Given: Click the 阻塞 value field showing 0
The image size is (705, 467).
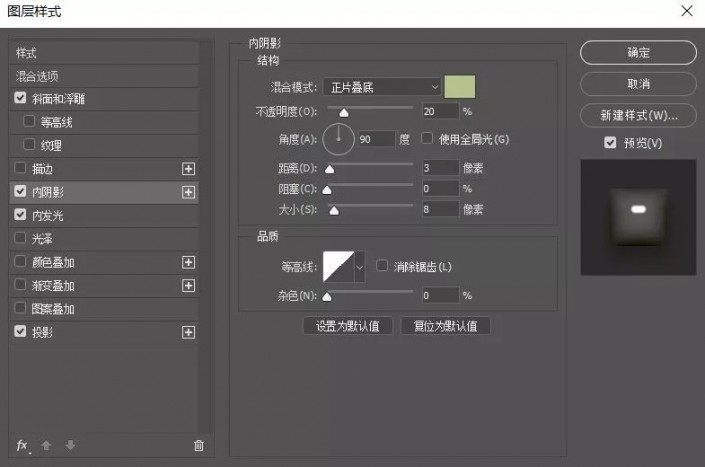Looking at the screenshot, I should tap(441, 189).
